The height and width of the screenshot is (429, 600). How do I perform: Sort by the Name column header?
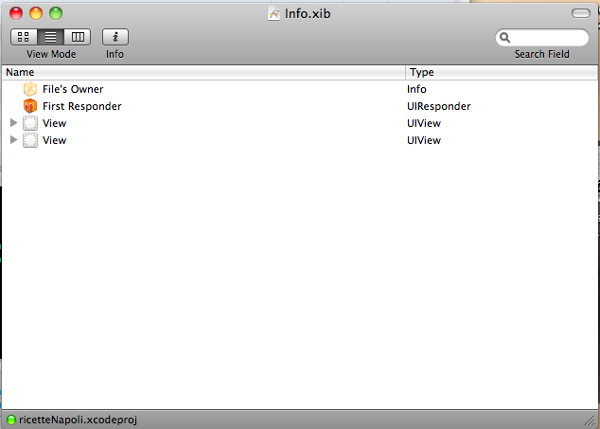[200, 72]
